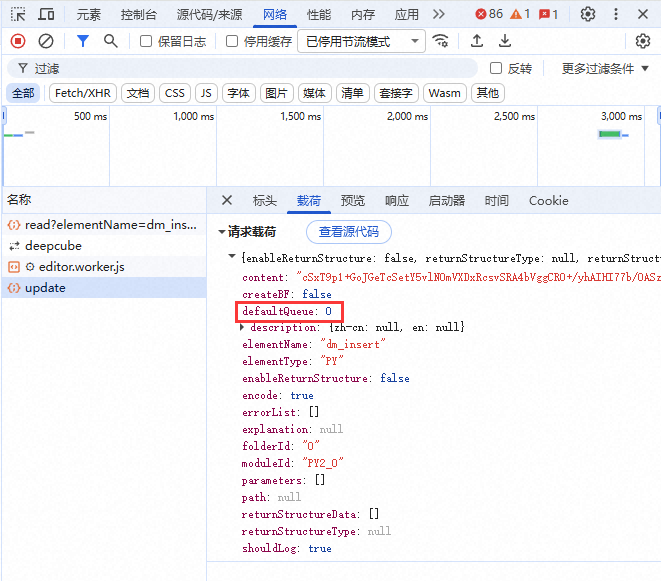Open network panel settings gear
661x581 pixels.
[x=642, y=41]
